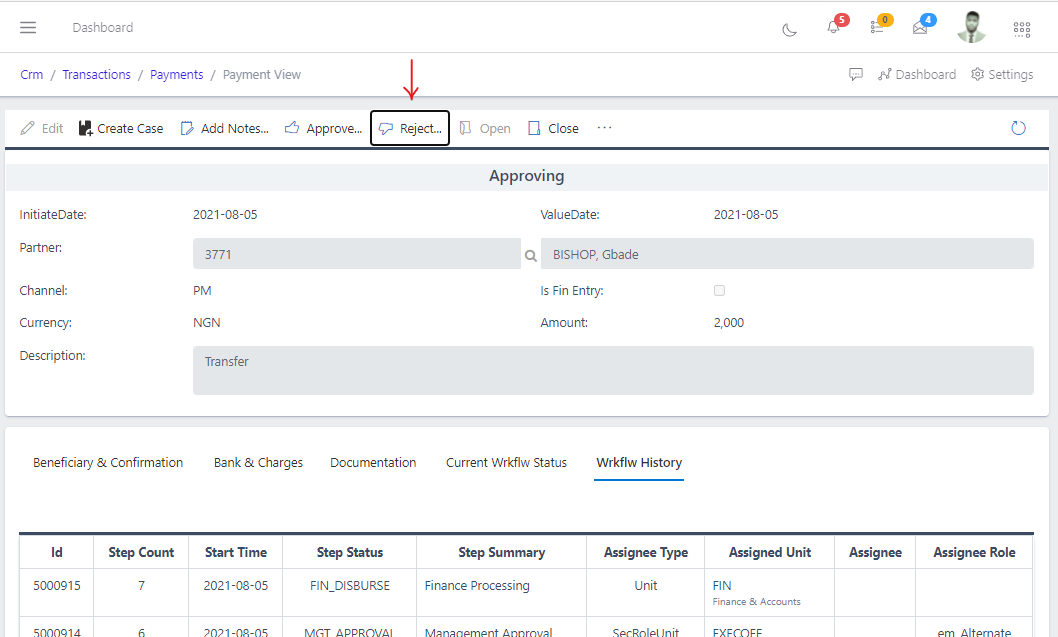Search partners using the magnifier in Partner field
This screenshot has height=637, width=1058.
530,256
